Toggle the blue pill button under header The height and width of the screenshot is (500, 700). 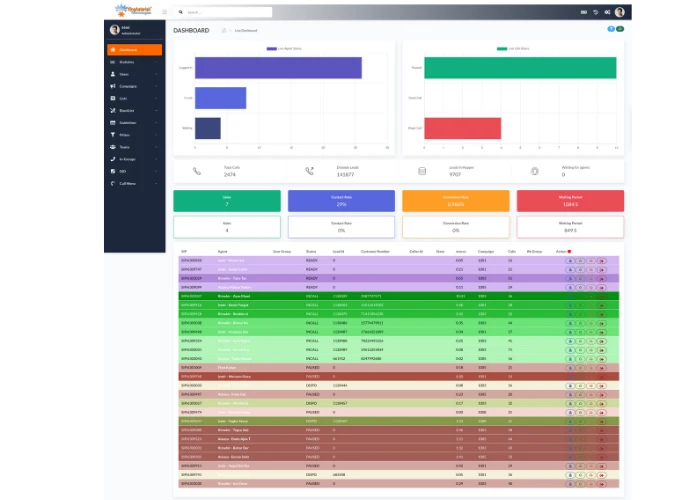[611, 29]
